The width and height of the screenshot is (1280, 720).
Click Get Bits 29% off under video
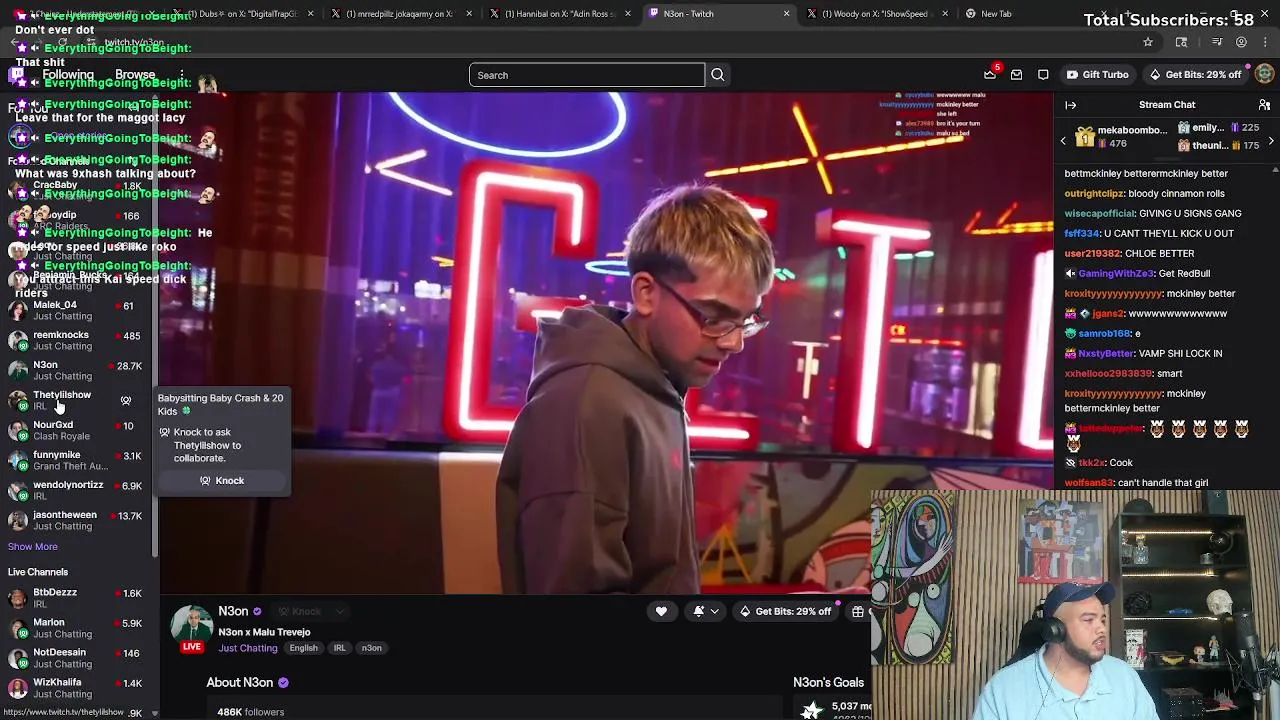tap(785, 611)
